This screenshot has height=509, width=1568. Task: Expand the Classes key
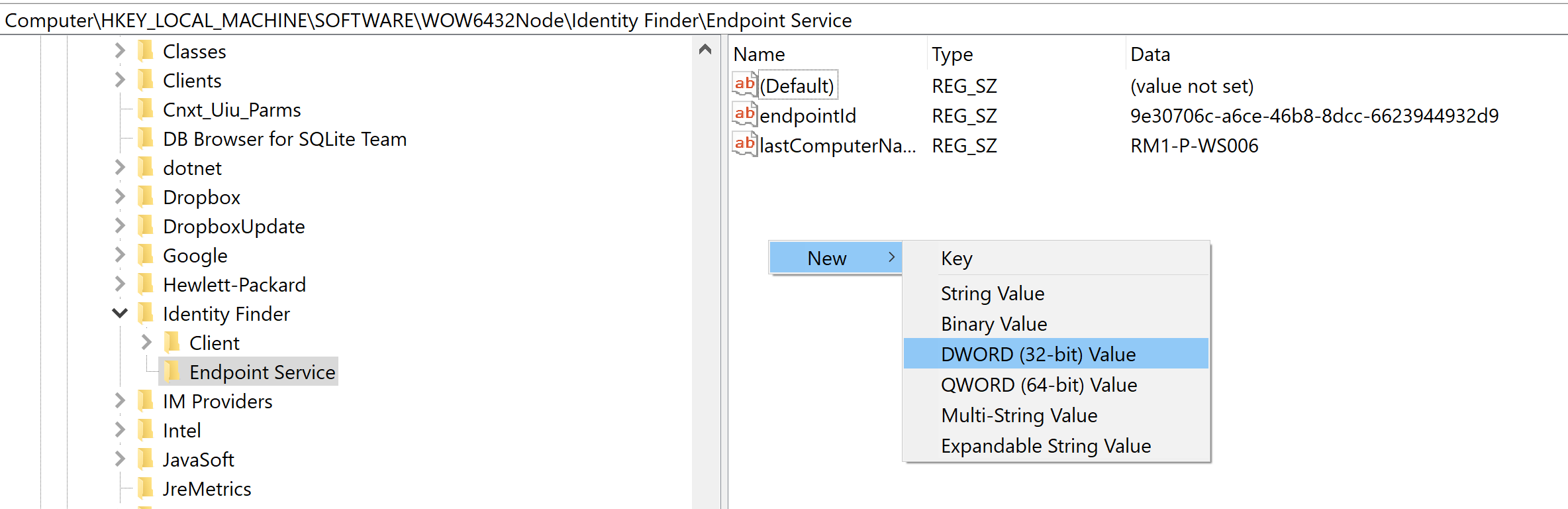[x=120, y=51]
